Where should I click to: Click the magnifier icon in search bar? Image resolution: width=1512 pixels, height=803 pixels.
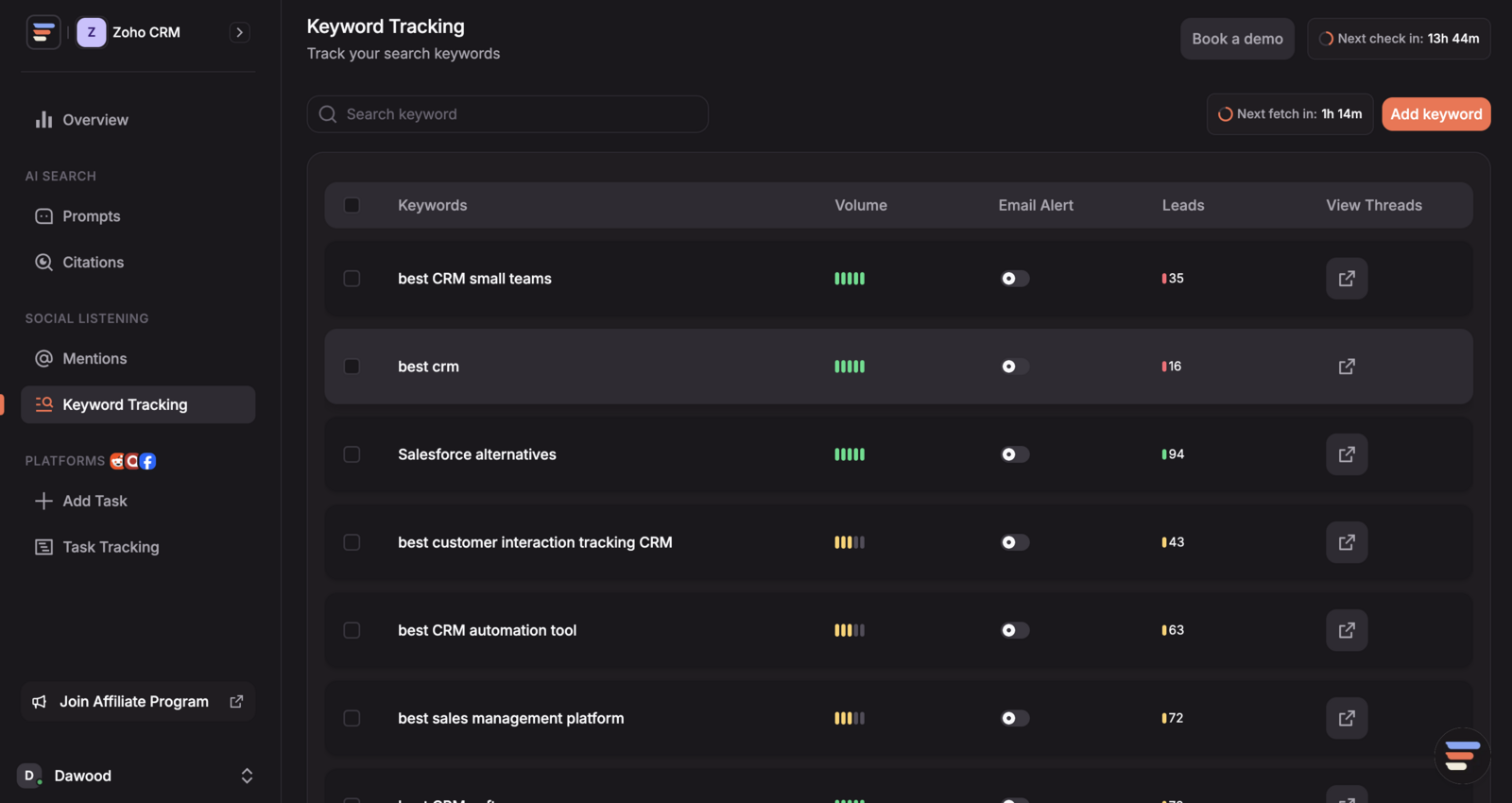328,114
